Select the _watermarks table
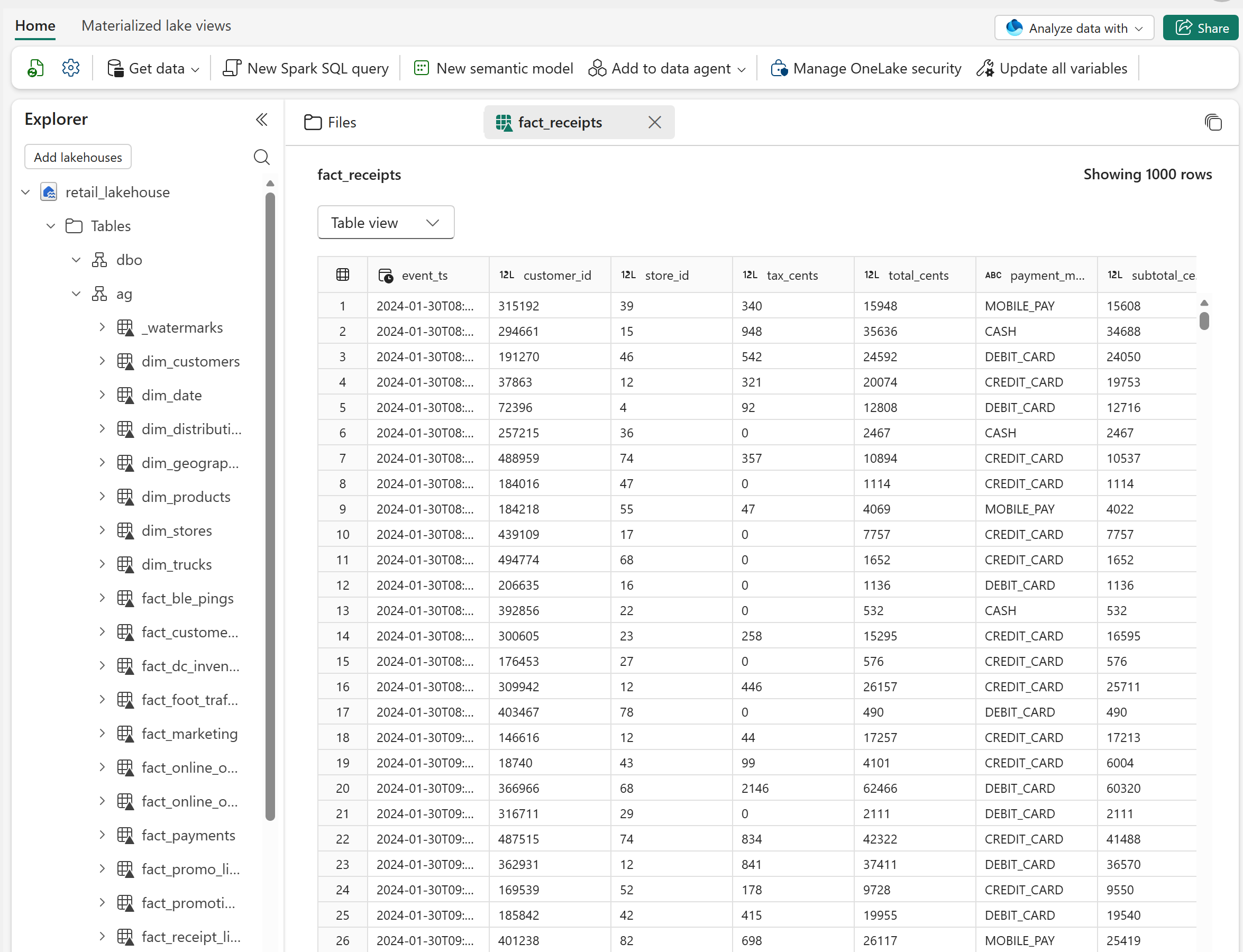 click(x=182, y=327)
